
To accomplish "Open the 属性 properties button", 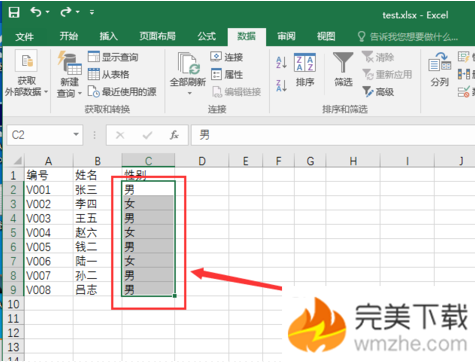I will click(227, 74).
